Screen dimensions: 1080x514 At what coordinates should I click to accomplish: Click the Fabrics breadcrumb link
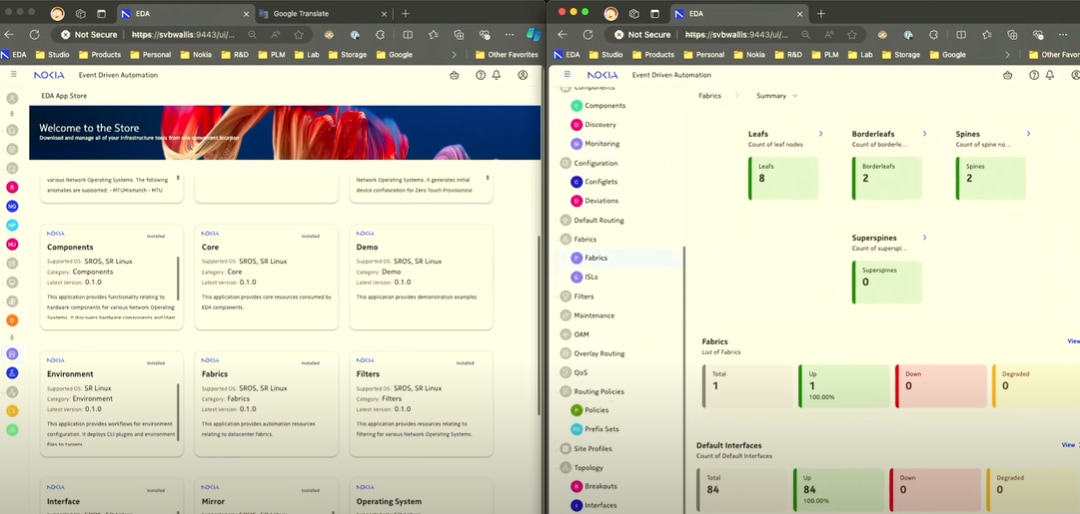[709, 96]
